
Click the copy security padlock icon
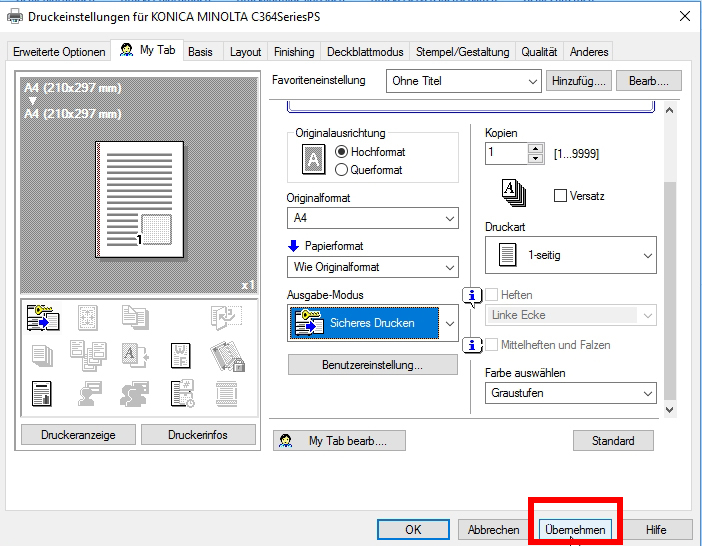(227, 356)
